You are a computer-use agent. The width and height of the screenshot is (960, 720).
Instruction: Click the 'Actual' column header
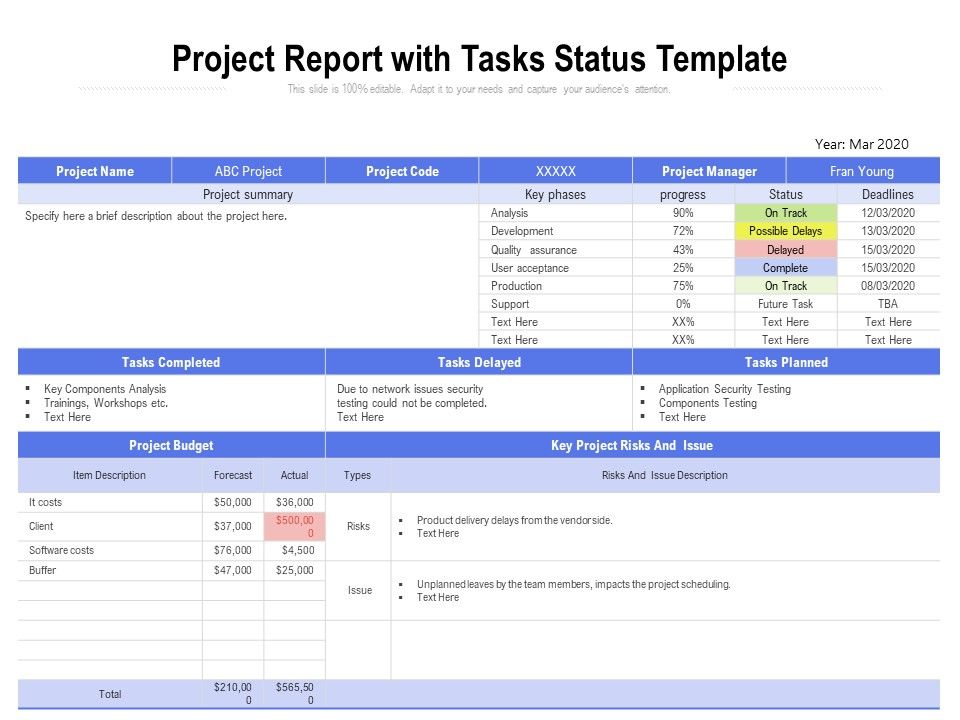[x=294, y=475]
